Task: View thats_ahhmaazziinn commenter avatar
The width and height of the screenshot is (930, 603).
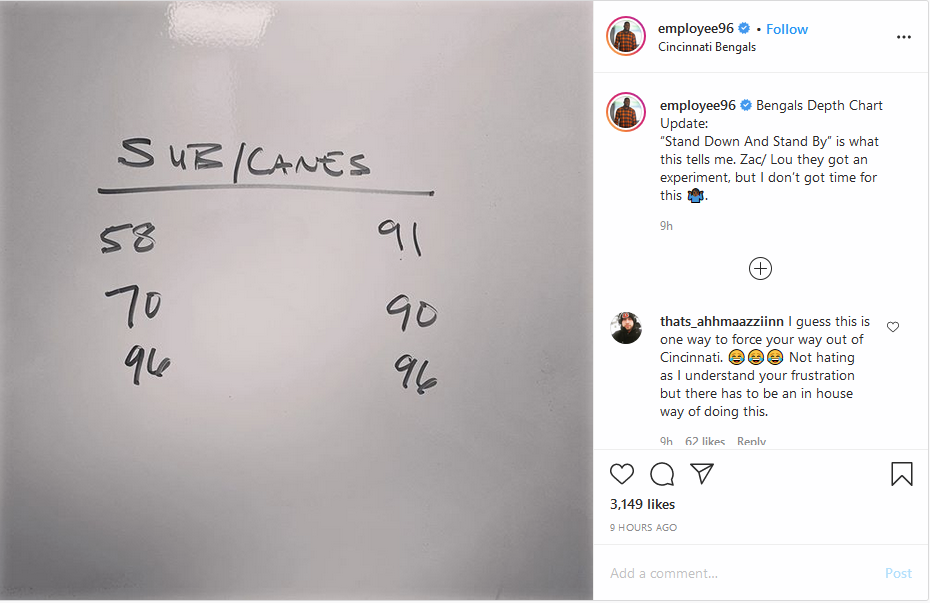Action: (x=626, y=328)
